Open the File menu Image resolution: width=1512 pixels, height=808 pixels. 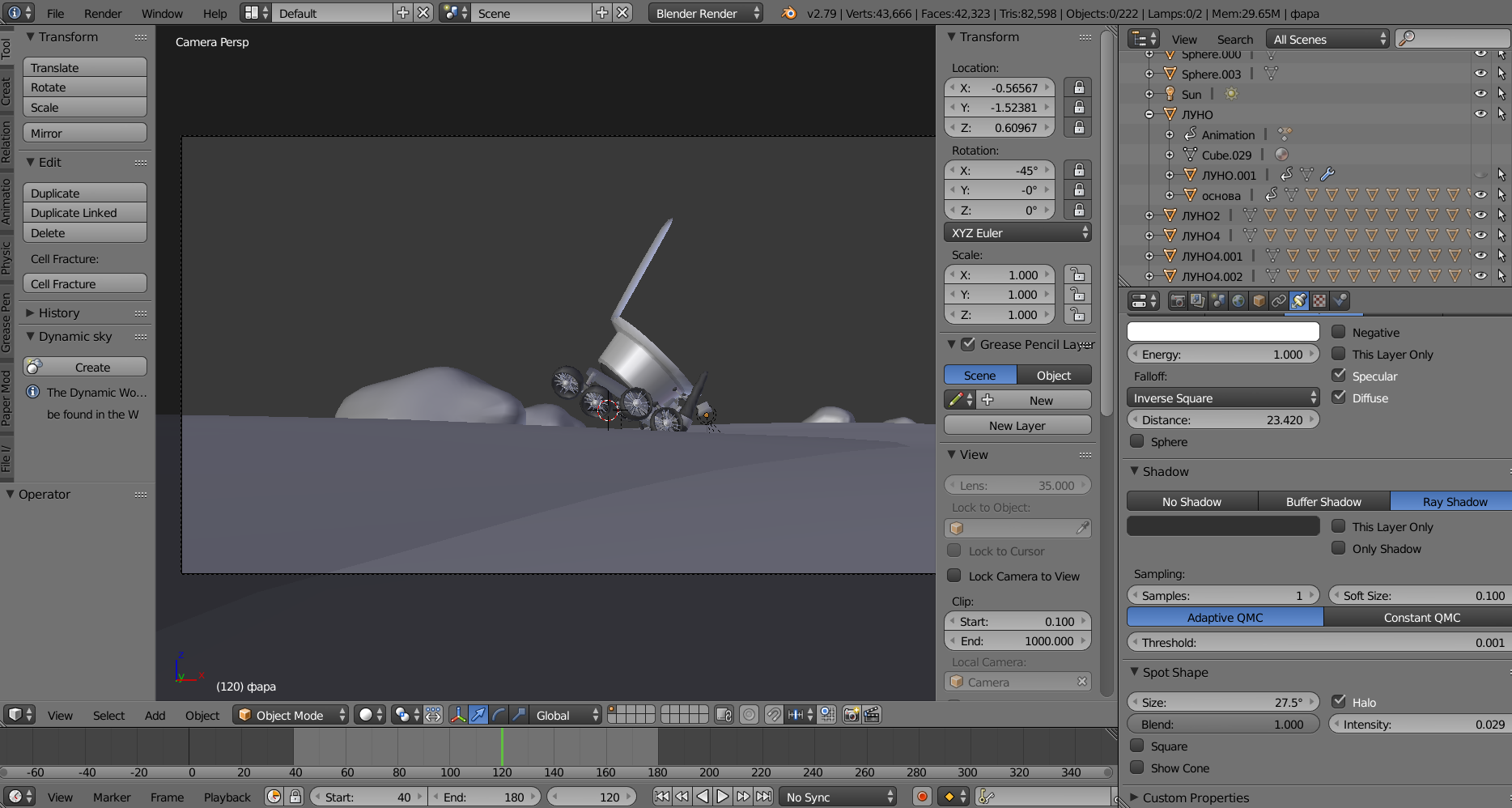click(56, 13)
